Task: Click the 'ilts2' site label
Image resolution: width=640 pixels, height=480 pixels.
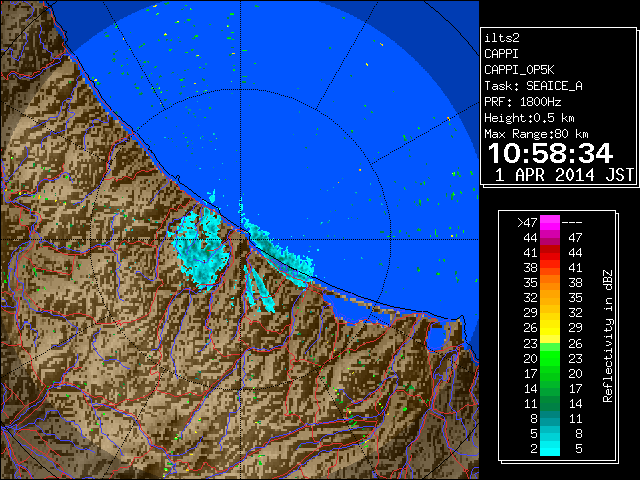Action: (x=502, y=38)
